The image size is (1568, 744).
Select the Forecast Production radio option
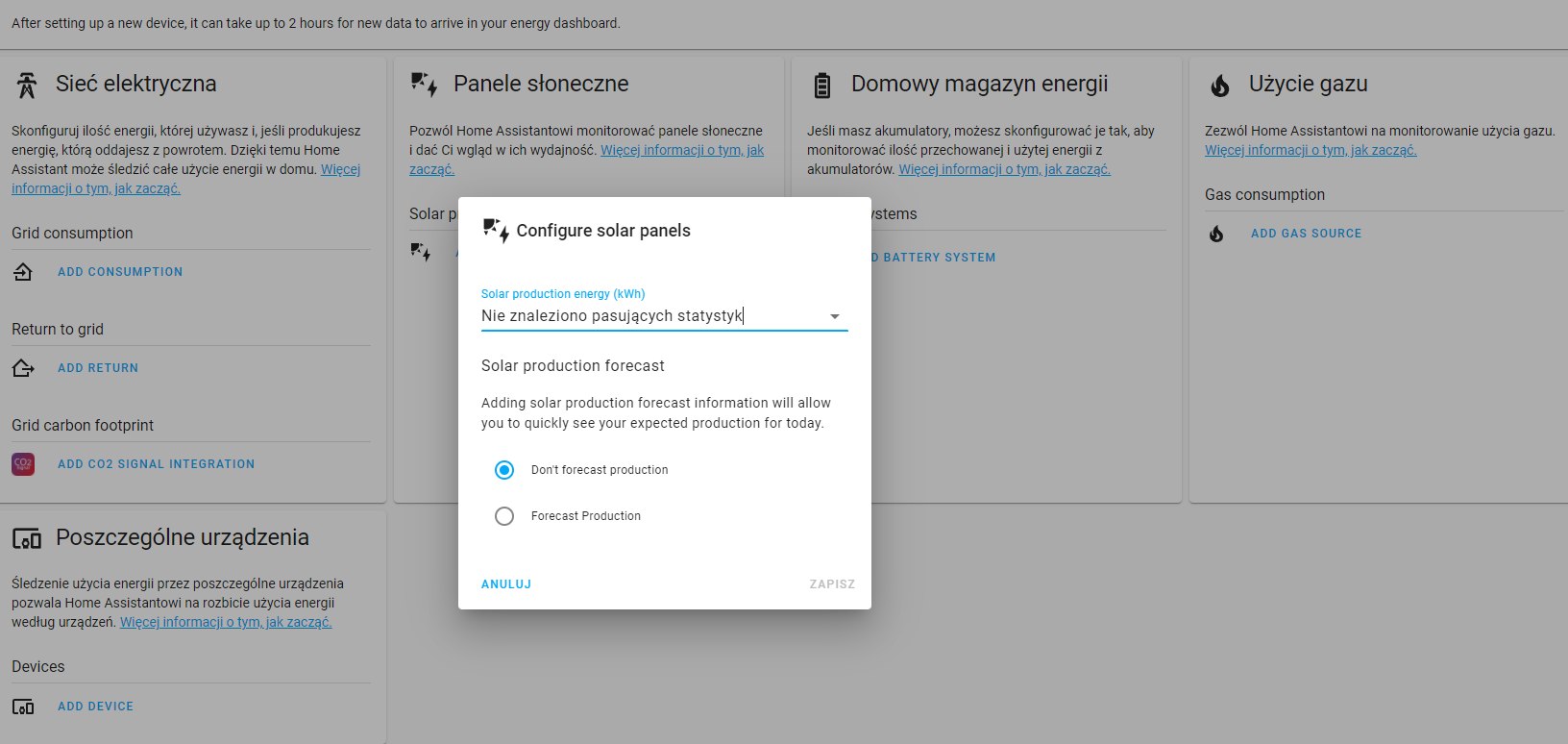504,516
